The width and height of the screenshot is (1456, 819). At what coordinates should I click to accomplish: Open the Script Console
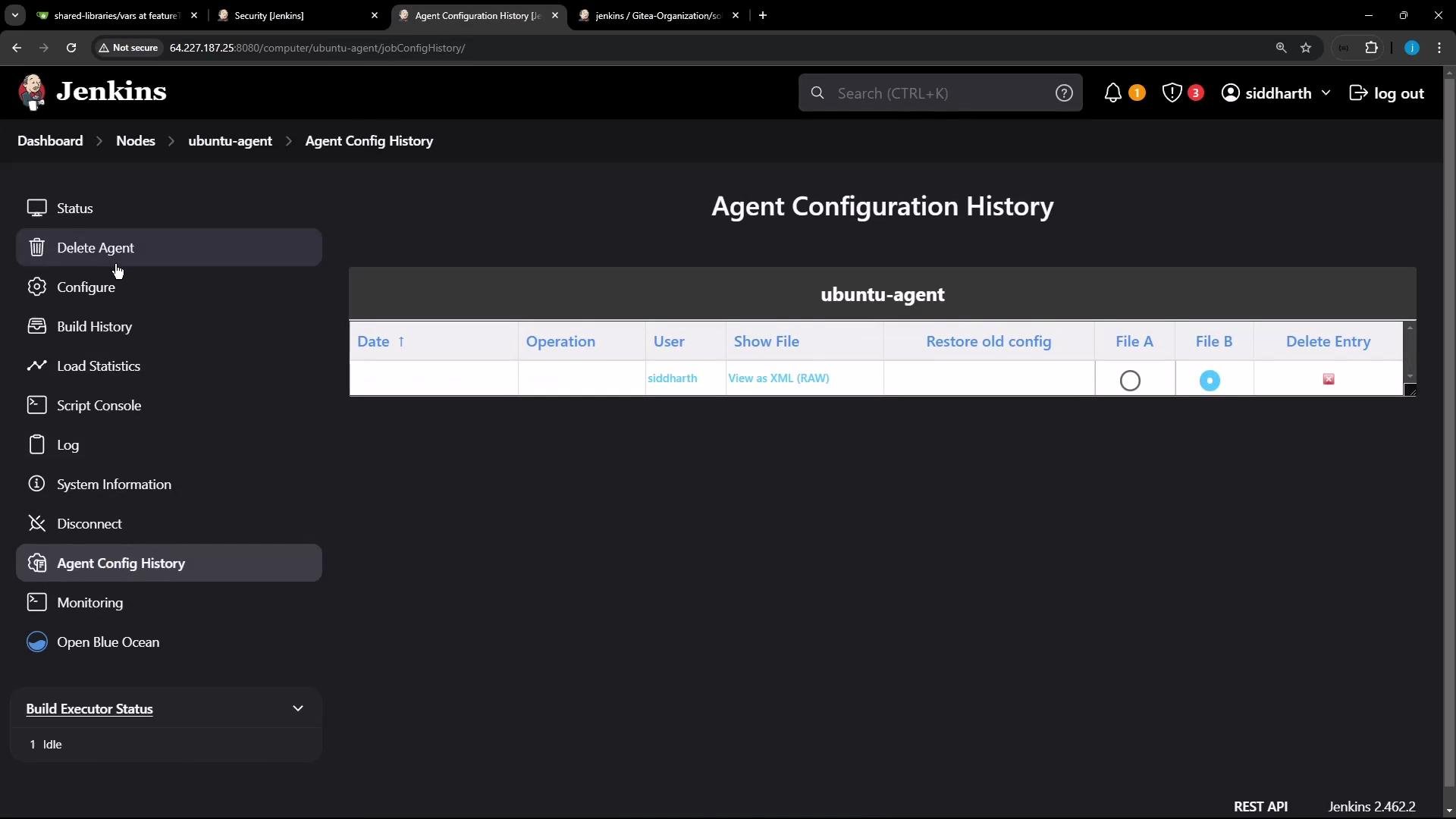point(168,405)
